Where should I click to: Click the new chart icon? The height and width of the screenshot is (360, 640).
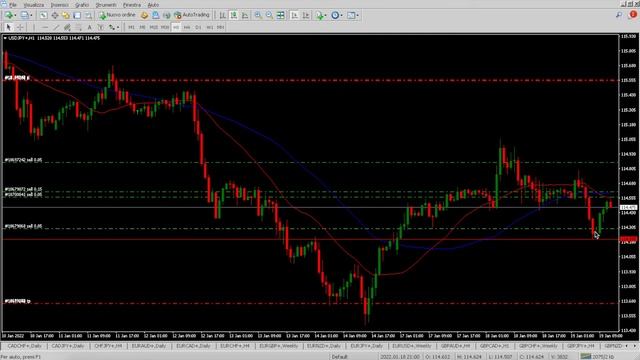[9, 16]
